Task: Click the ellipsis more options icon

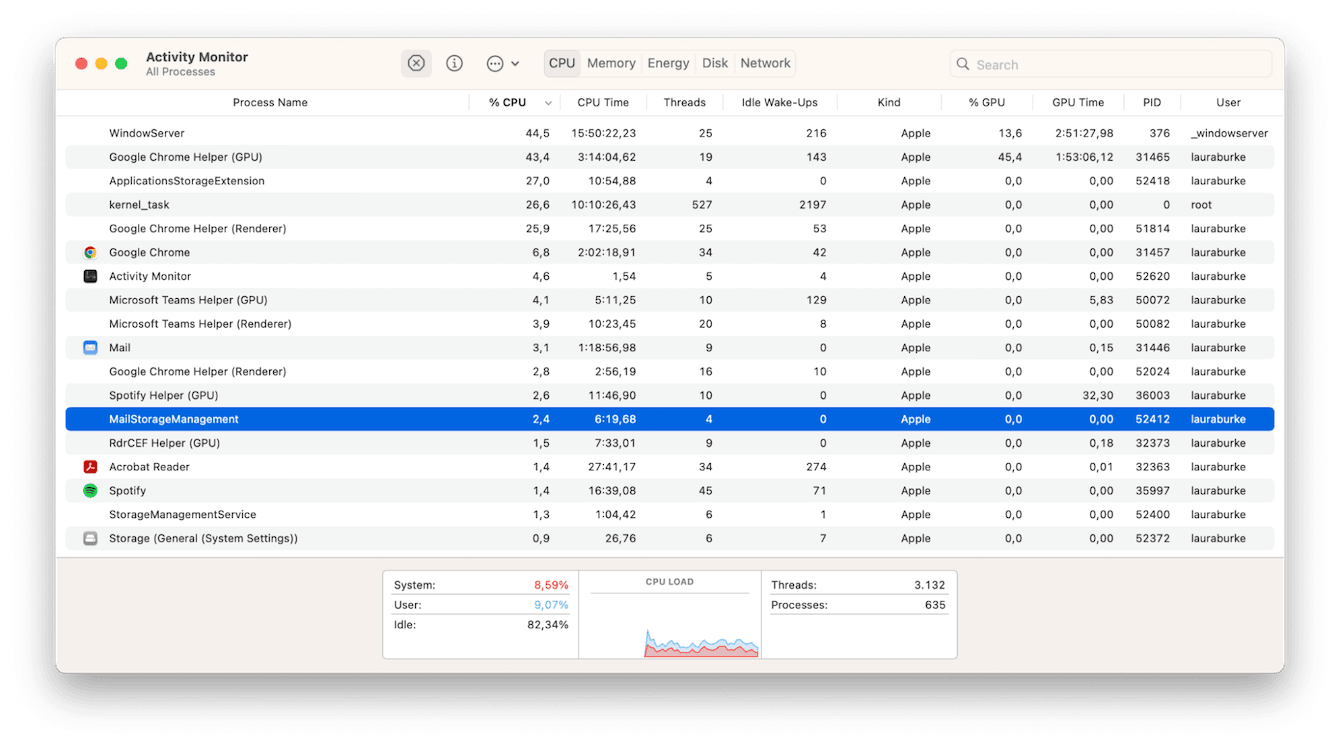Action: [x=495, y=63]
